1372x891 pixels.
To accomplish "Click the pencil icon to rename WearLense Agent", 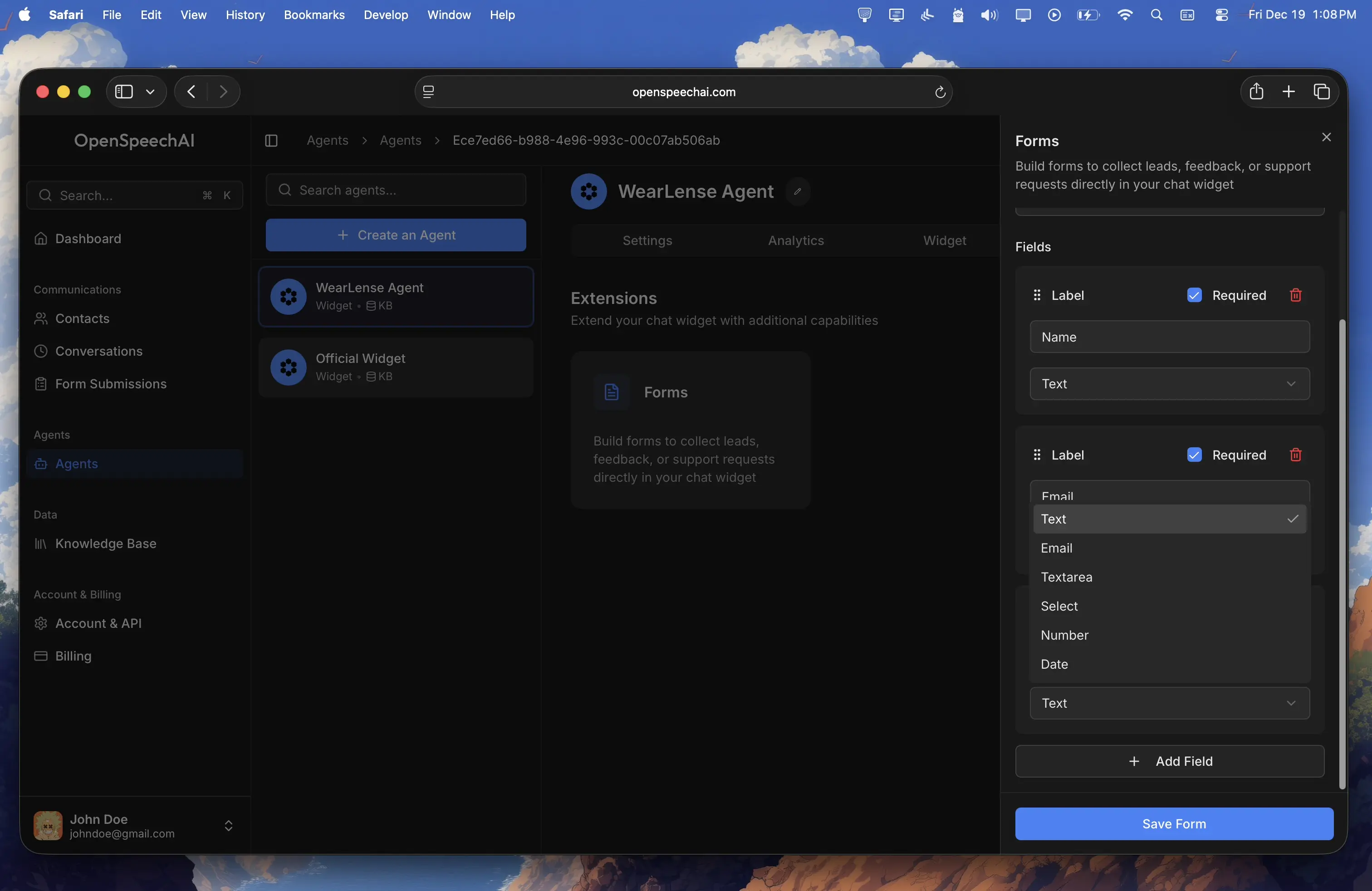I will click(x=798, y=191).
